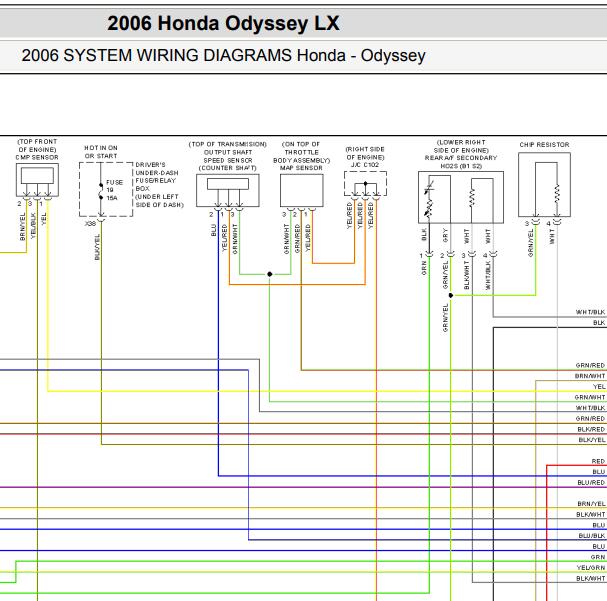607x601 pixels.
Task: Click the "BLK/YEL" label at right edge
Action: tap(592, 440)
